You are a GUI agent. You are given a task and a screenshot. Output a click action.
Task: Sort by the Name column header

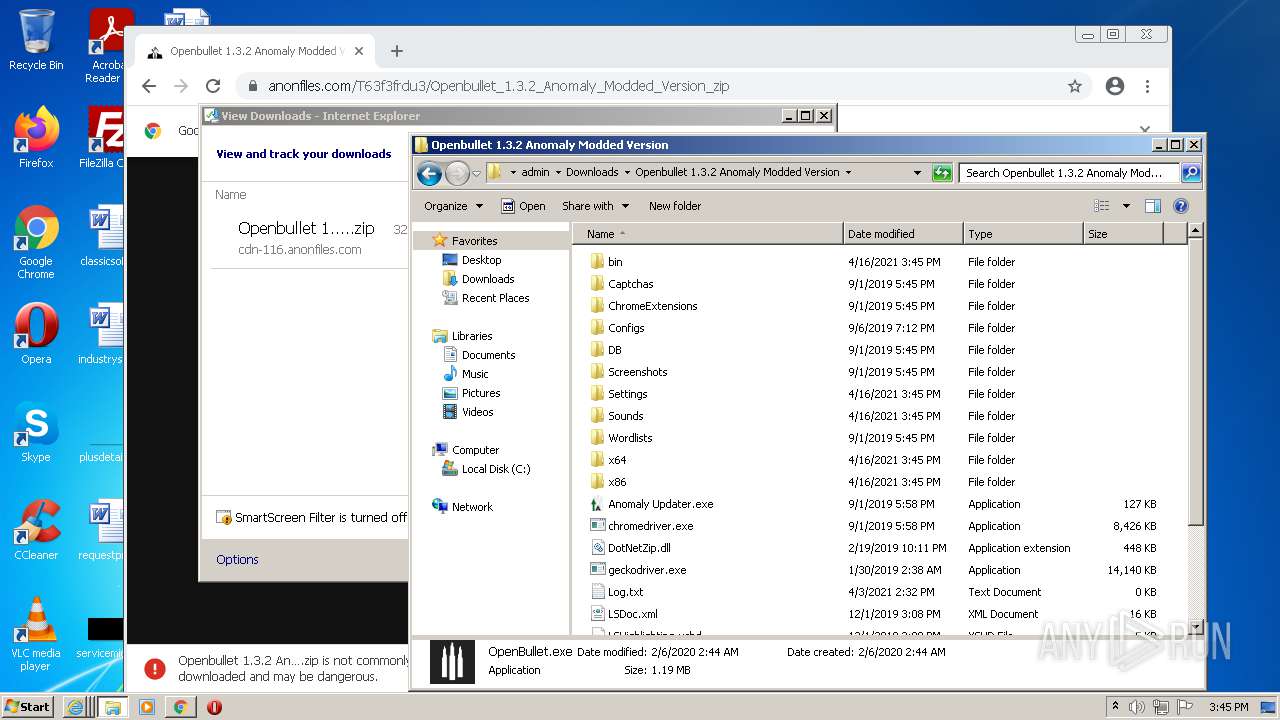pos(708,234)
